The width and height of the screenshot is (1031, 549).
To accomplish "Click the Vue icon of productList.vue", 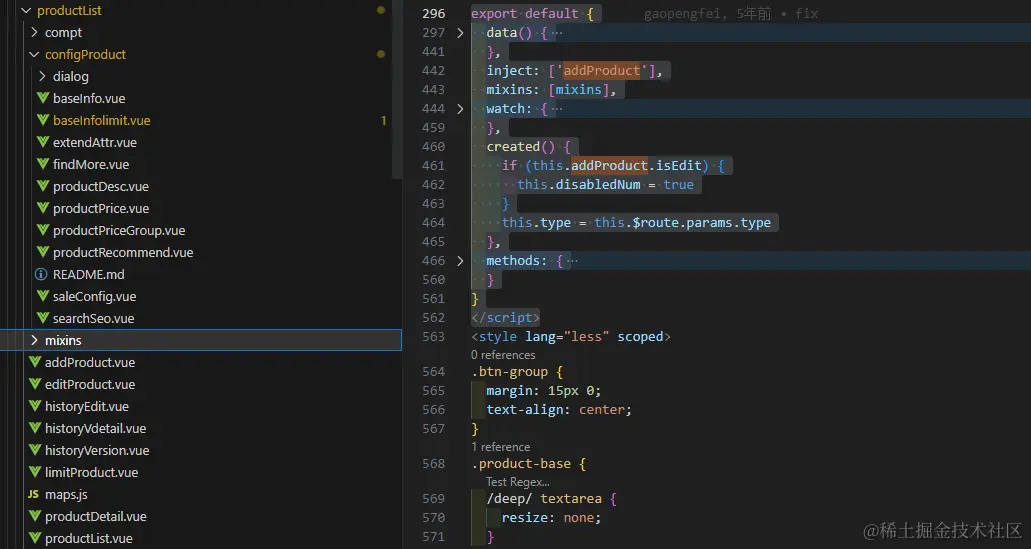I will tap(35, 538).
